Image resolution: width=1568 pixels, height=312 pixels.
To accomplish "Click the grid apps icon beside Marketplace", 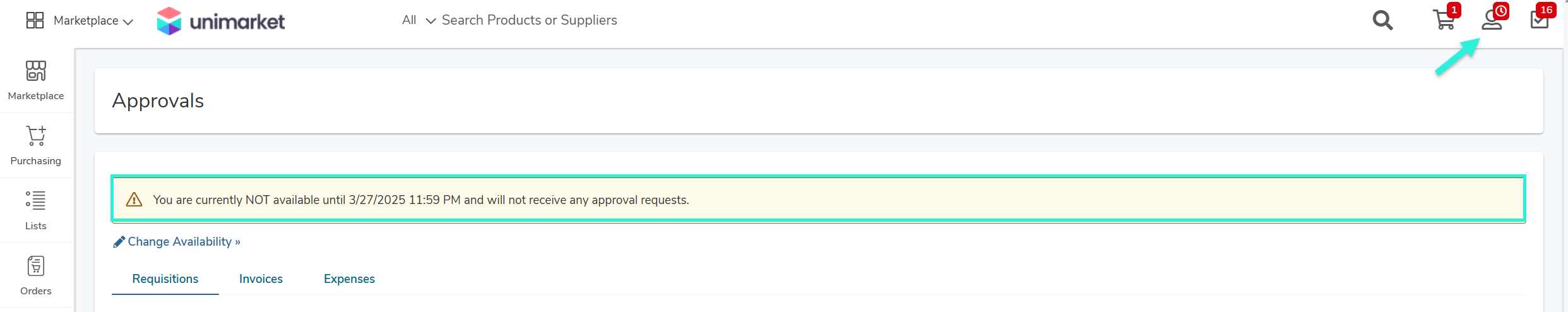I will [35, 20].
